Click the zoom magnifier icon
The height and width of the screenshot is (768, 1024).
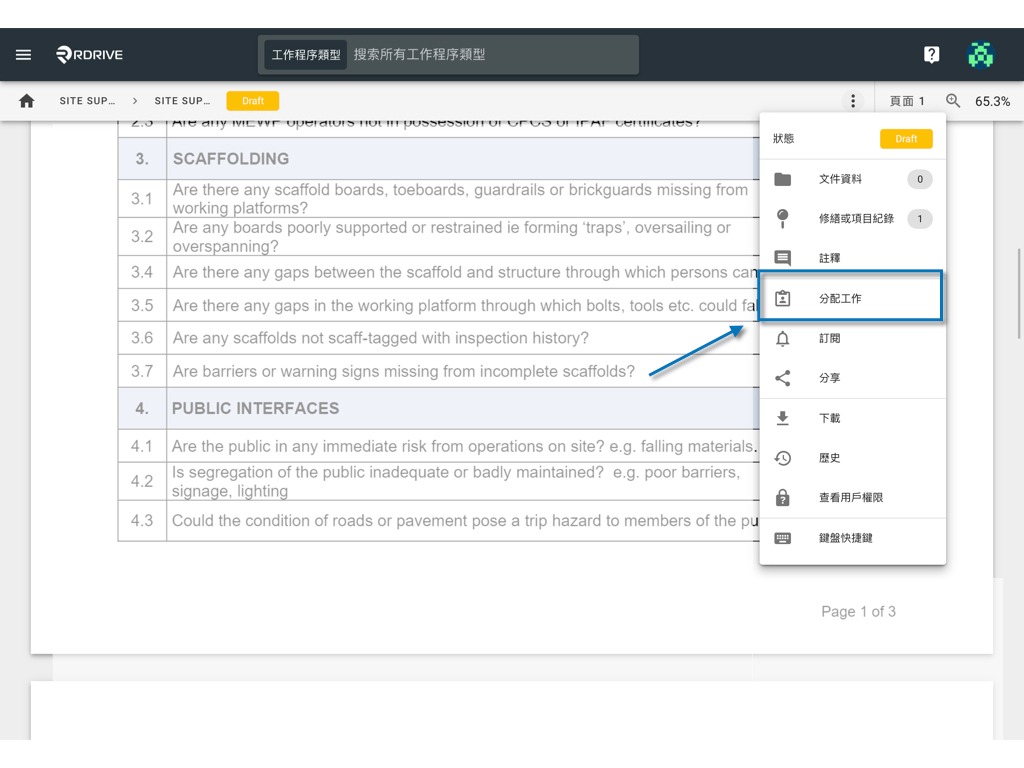coord(953,101)
